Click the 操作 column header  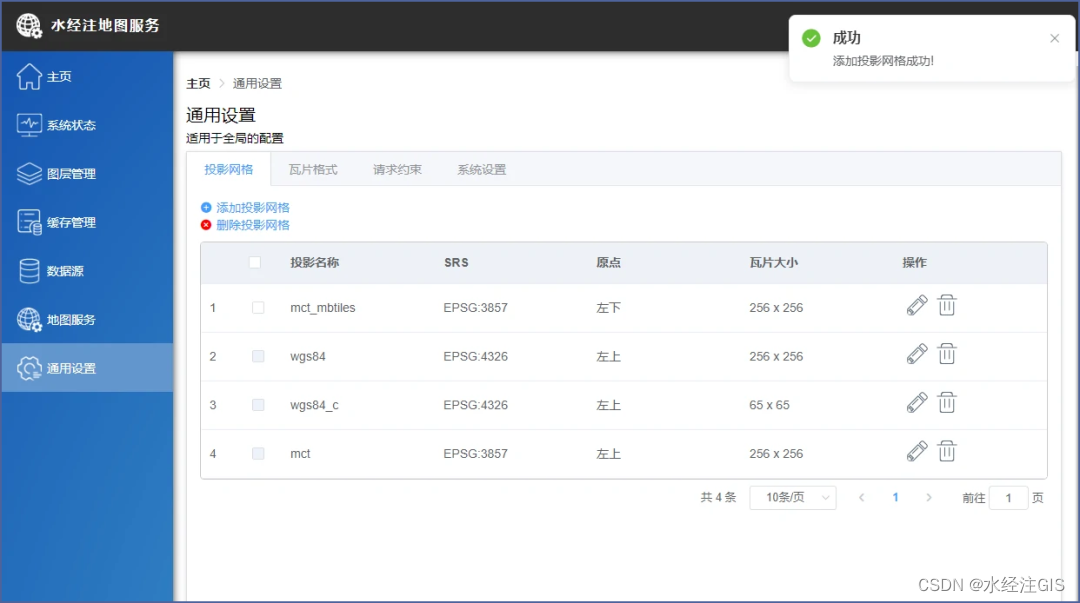click(x=915, y=263)
